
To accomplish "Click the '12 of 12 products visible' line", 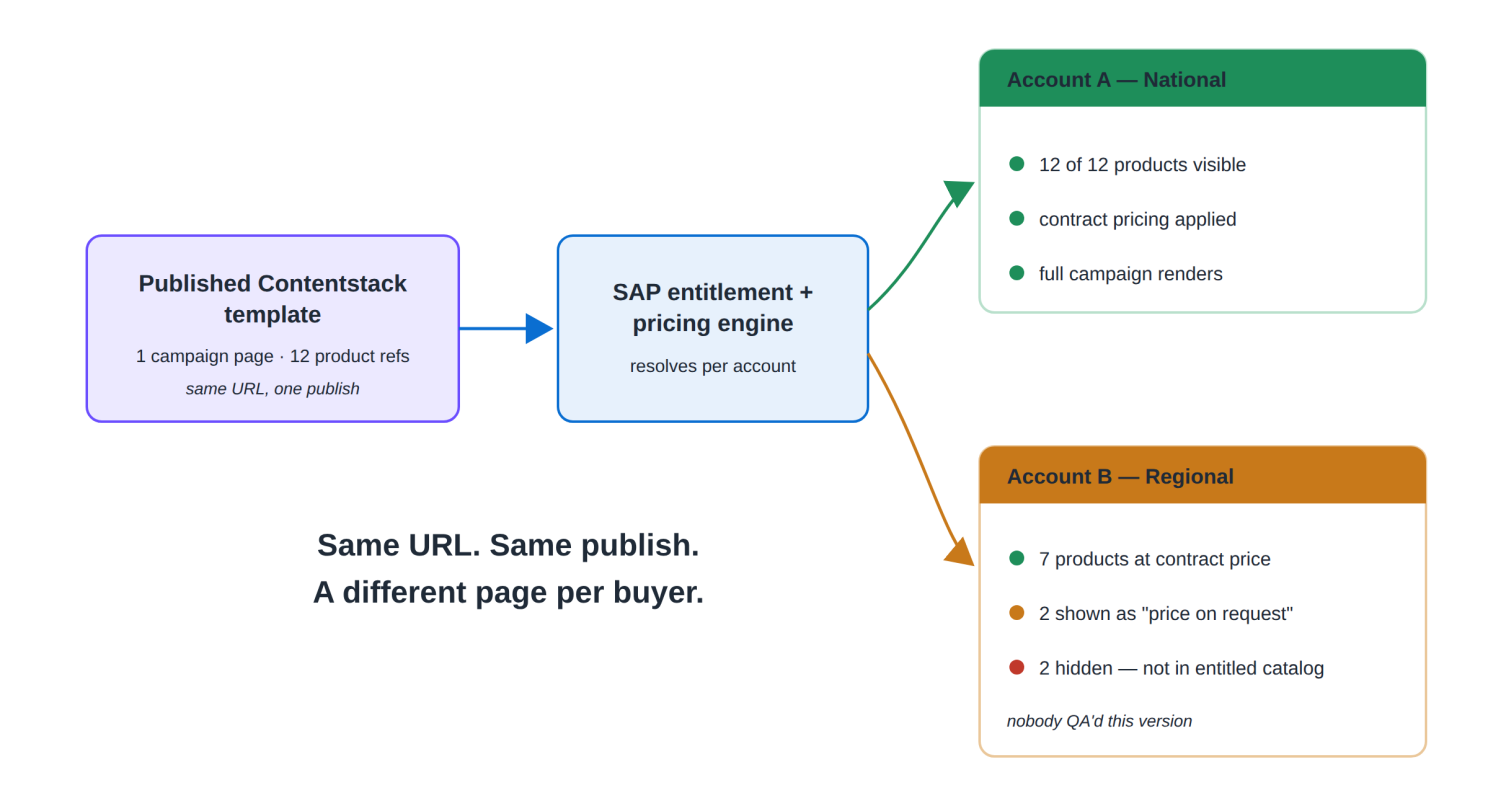I will click(x=1142, y=165).
